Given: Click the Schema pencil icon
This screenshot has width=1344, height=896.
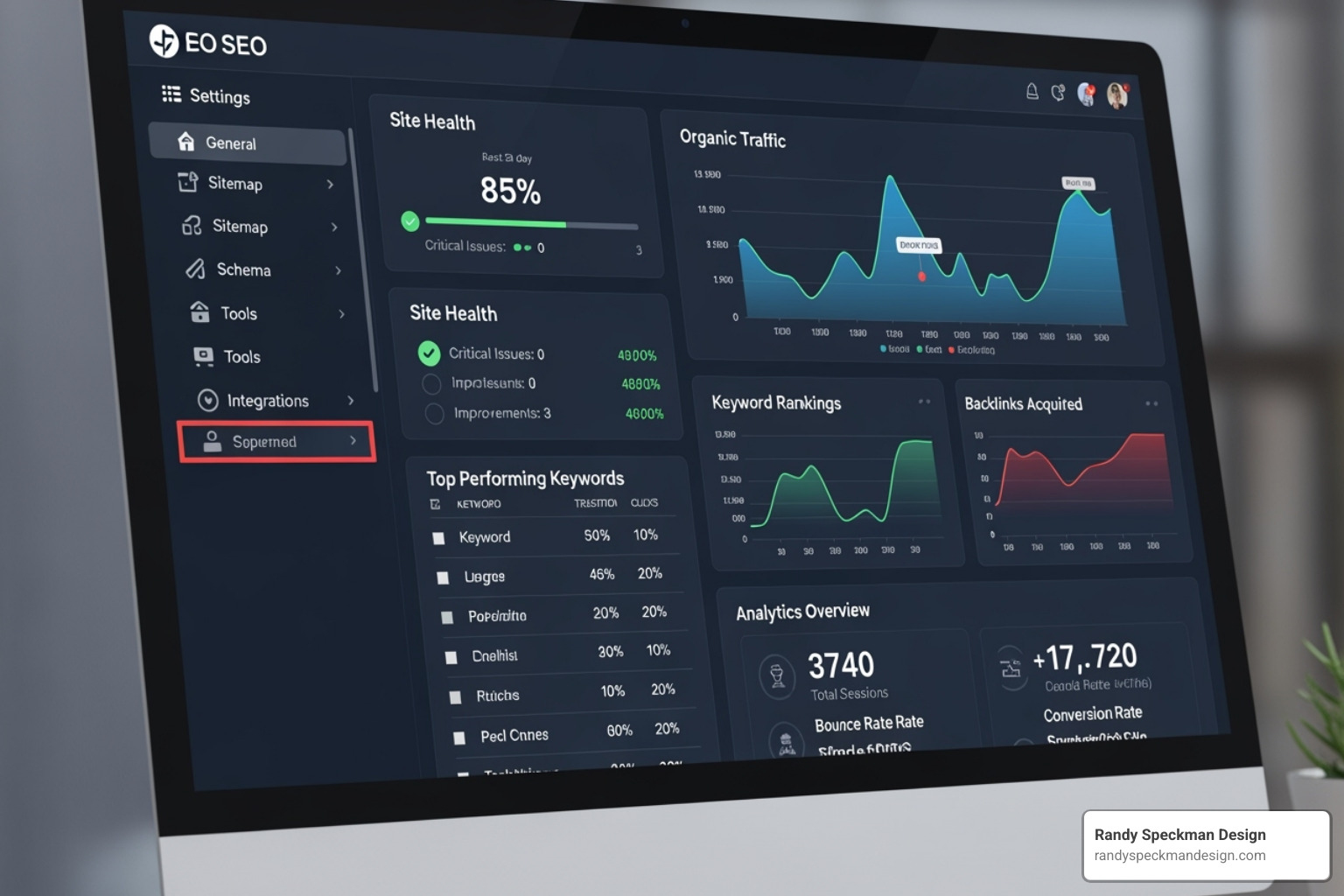Looking at the screenshot, I should pos(194,269).
